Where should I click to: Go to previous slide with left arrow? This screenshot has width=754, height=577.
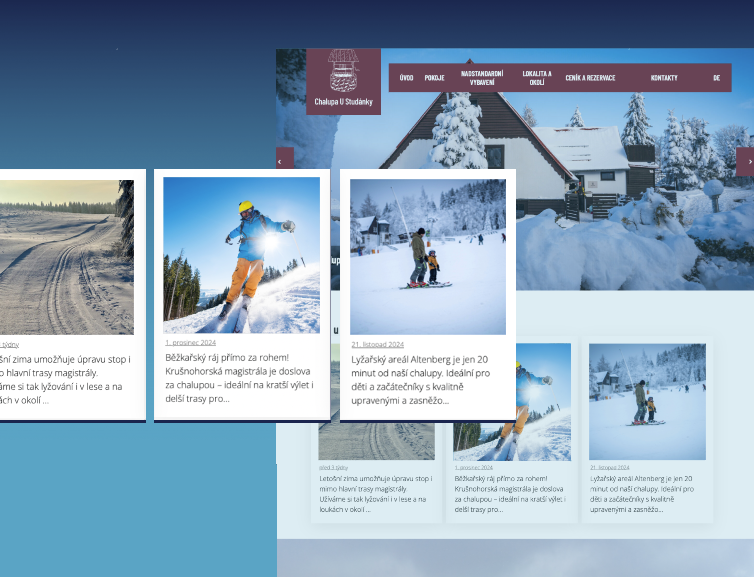click(284, 160)
